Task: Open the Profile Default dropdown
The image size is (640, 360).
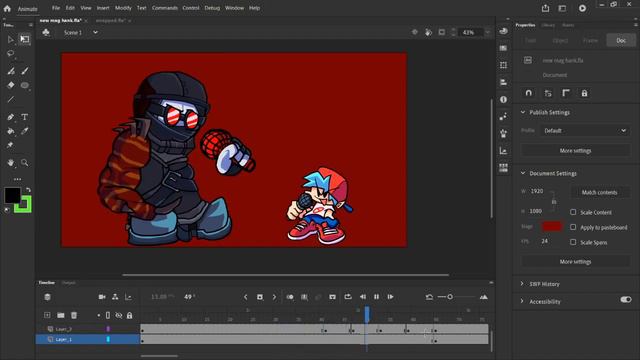Action: click(585, 131)
